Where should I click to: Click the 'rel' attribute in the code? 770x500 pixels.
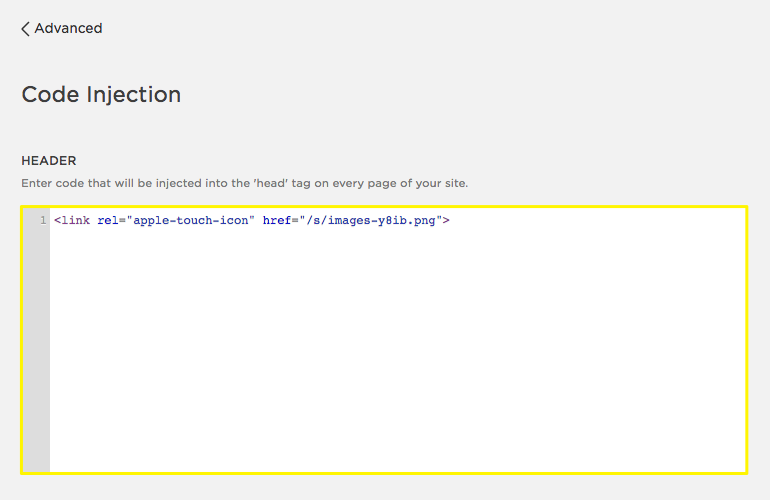108,220
